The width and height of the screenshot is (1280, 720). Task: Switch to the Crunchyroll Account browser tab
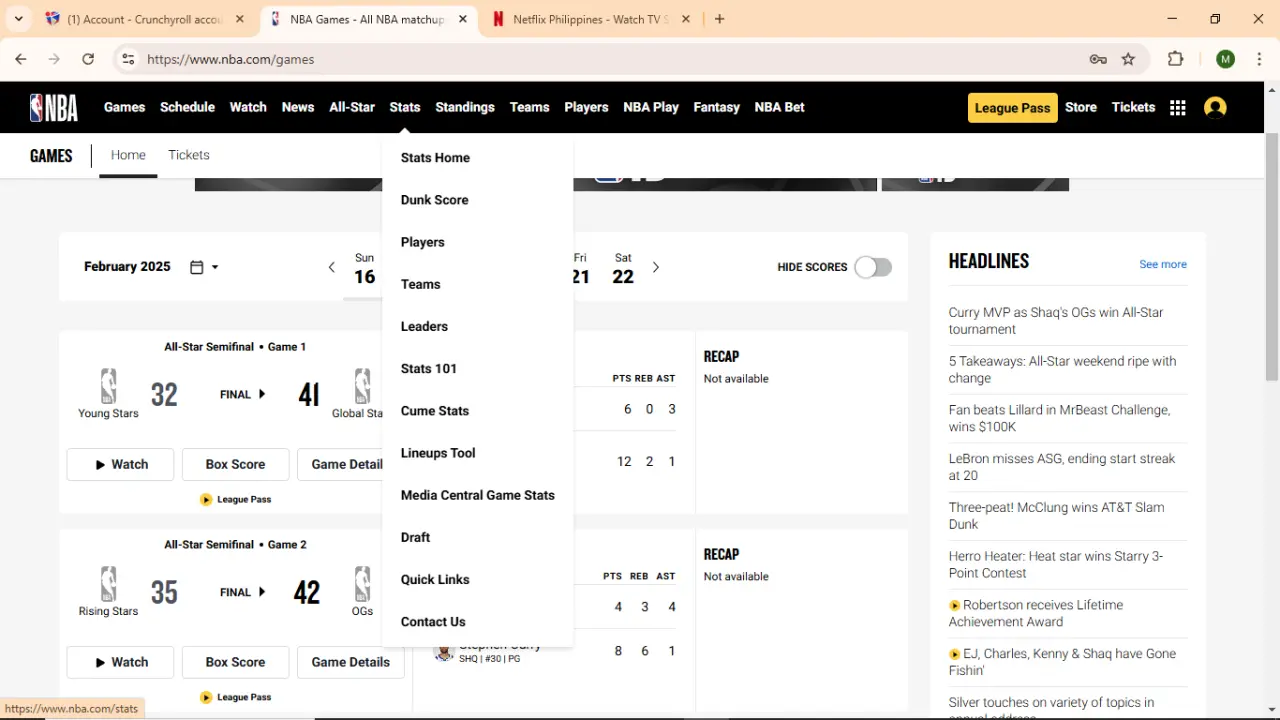(145, 19)
